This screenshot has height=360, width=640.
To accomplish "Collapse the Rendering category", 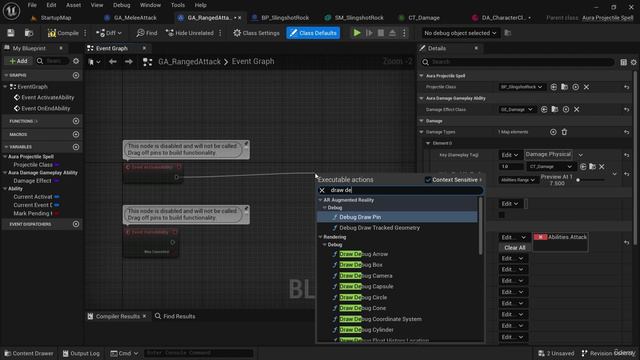I will click(x=320, y=237).
